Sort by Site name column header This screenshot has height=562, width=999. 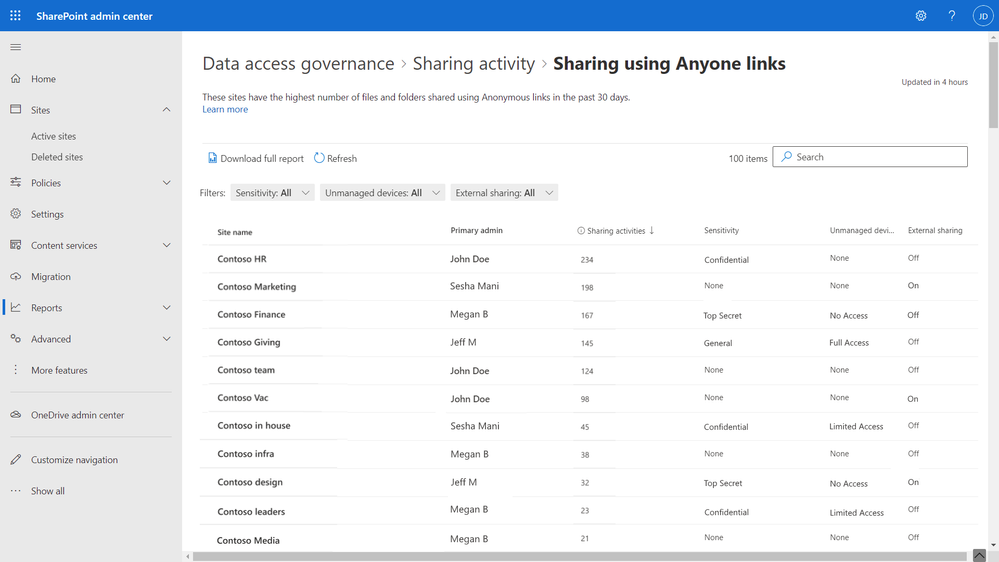(x=234, y=232)
